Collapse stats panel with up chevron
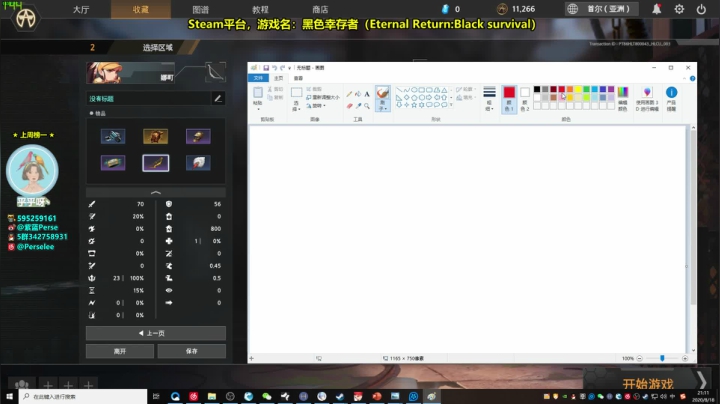 156,192
